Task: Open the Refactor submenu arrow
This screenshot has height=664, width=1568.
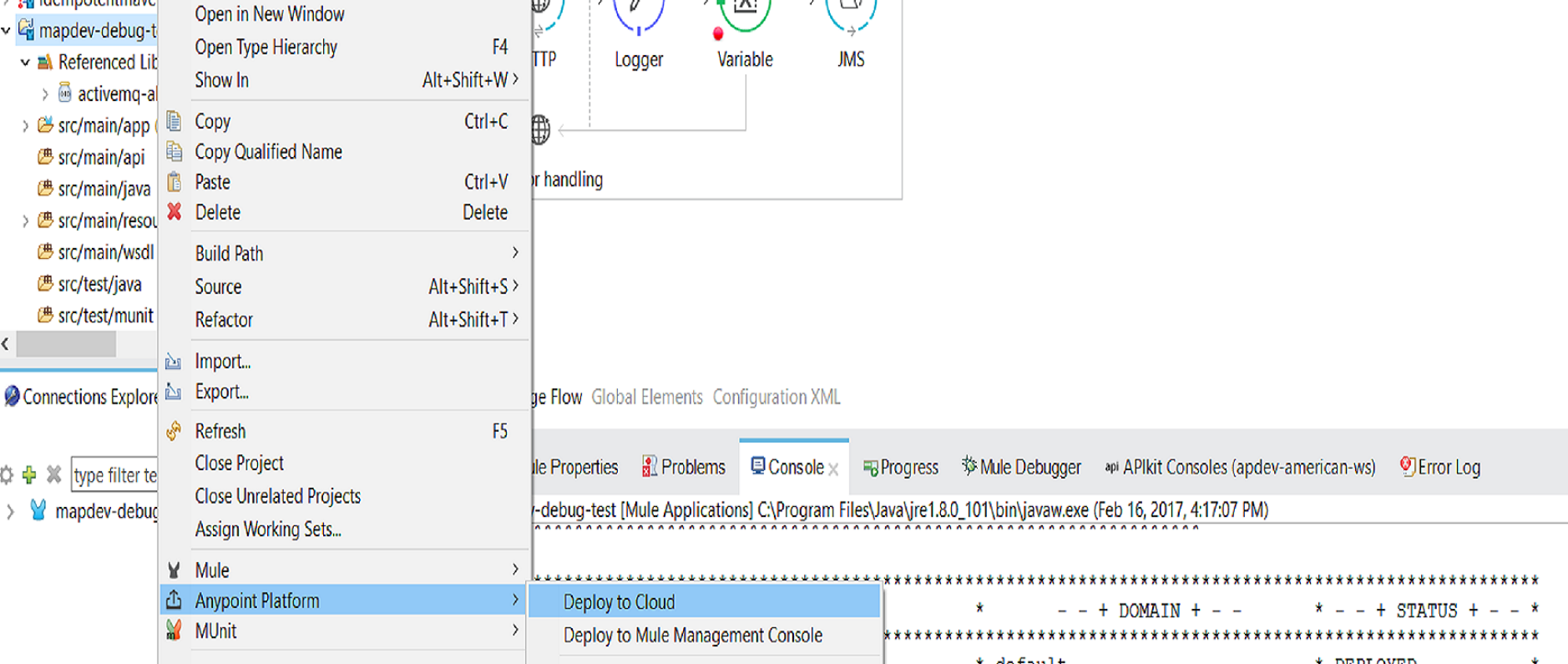Action: [515, 319]
